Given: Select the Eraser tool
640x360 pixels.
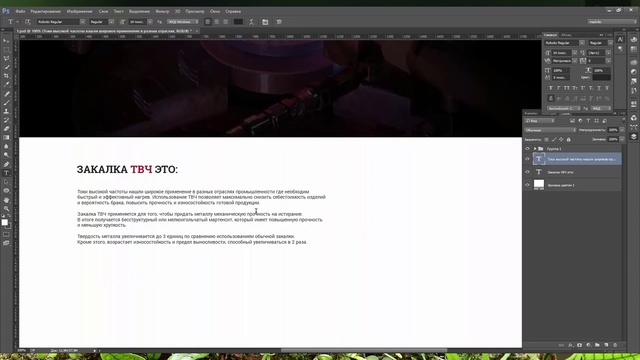Looking at the screenshot, I should click(x=6, y=129).
